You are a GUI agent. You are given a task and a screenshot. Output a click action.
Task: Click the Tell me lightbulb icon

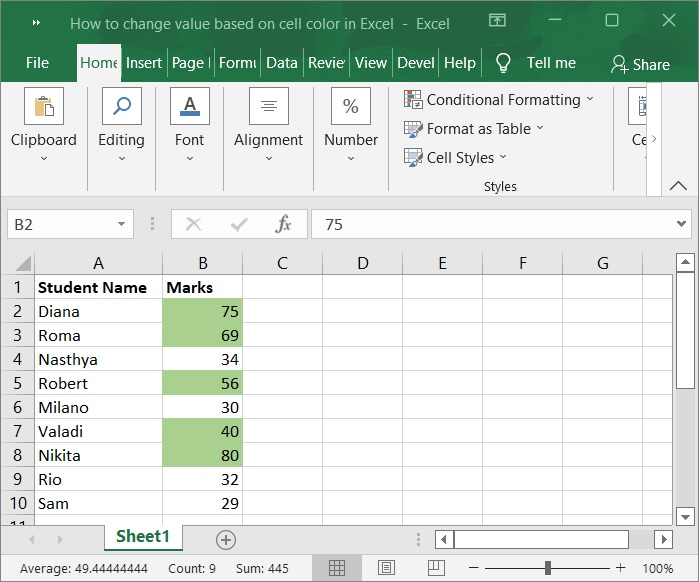point(503,63)
